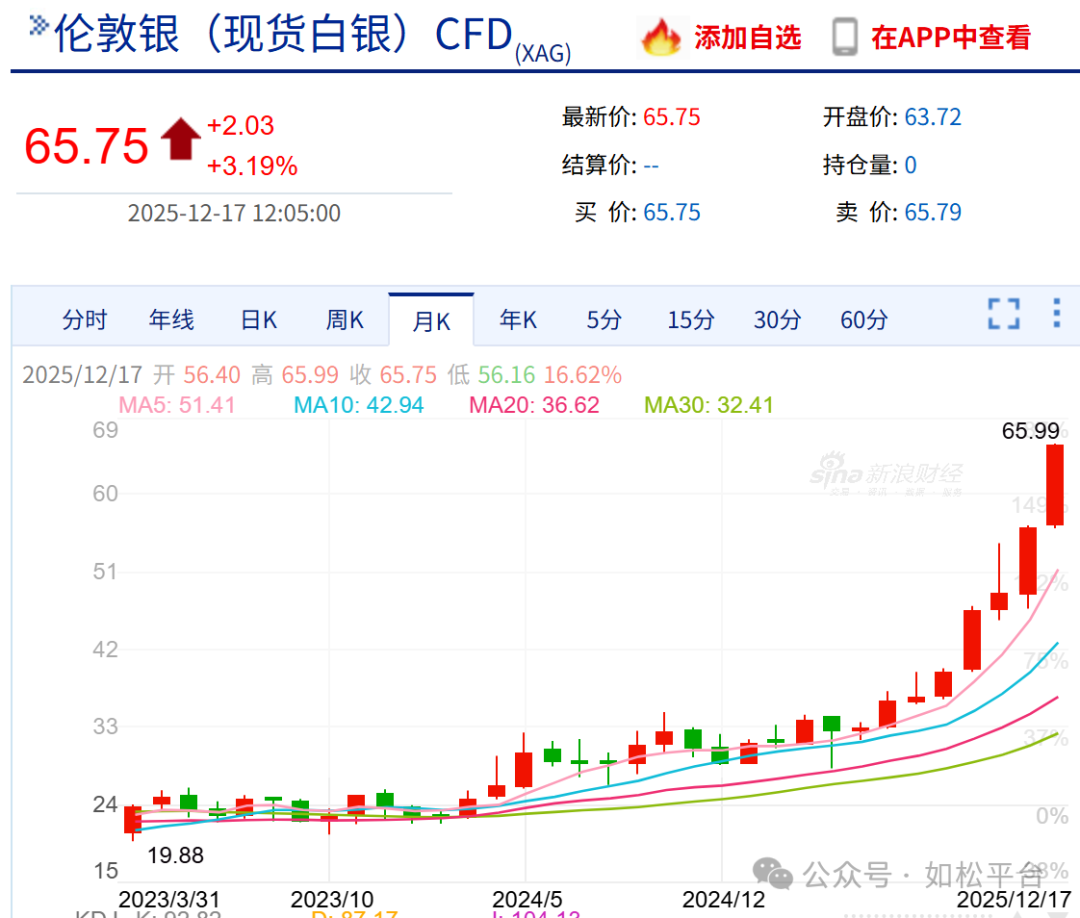Click the phone icon beside 在APP中查看
The image size is (1080, 918).
[846, 38]
